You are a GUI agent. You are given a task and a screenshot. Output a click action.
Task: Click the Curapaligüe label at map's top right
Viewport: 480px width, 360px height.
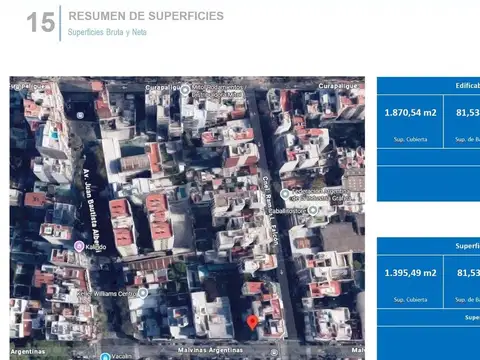338,86
